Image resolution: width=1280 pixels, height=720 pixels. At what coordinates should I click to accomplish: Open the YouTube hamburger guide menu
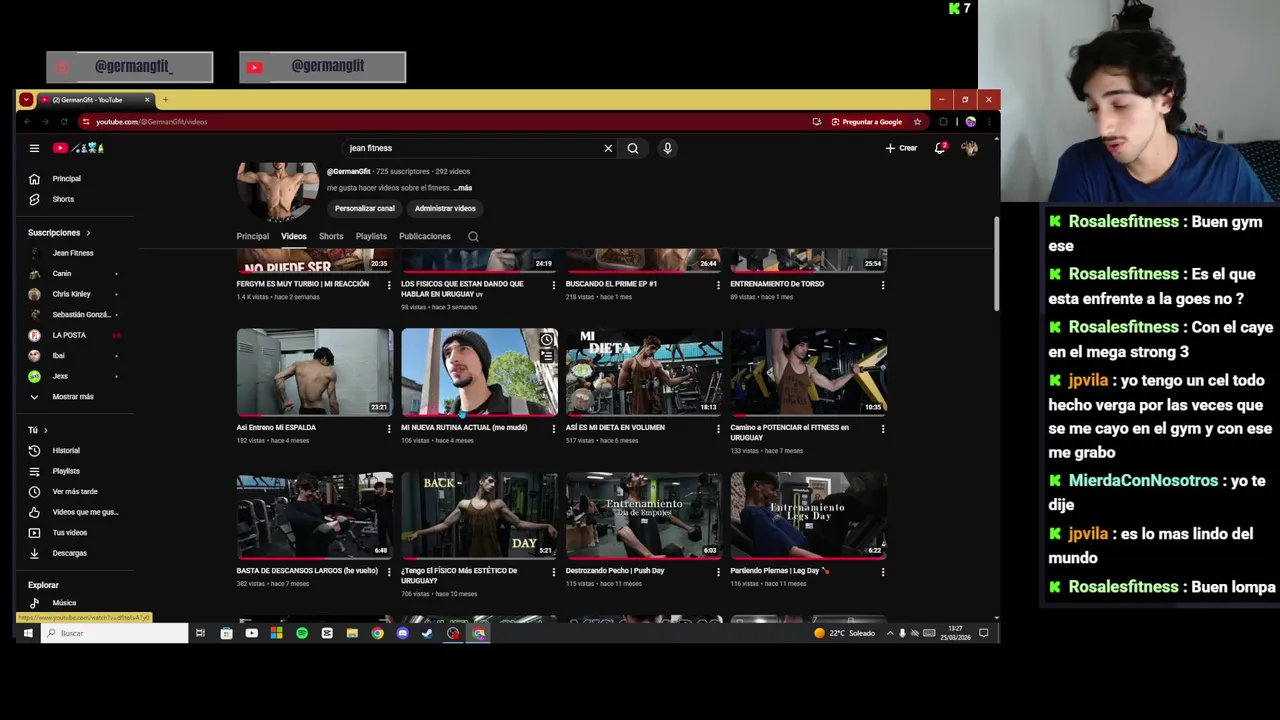[x=34, y=148]
